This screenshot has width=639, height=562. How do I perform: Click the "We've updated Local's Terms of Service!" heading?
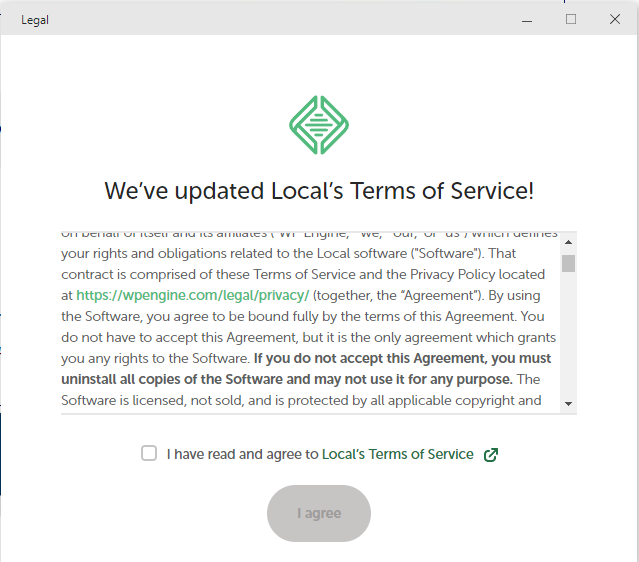(x=319, y=191)
